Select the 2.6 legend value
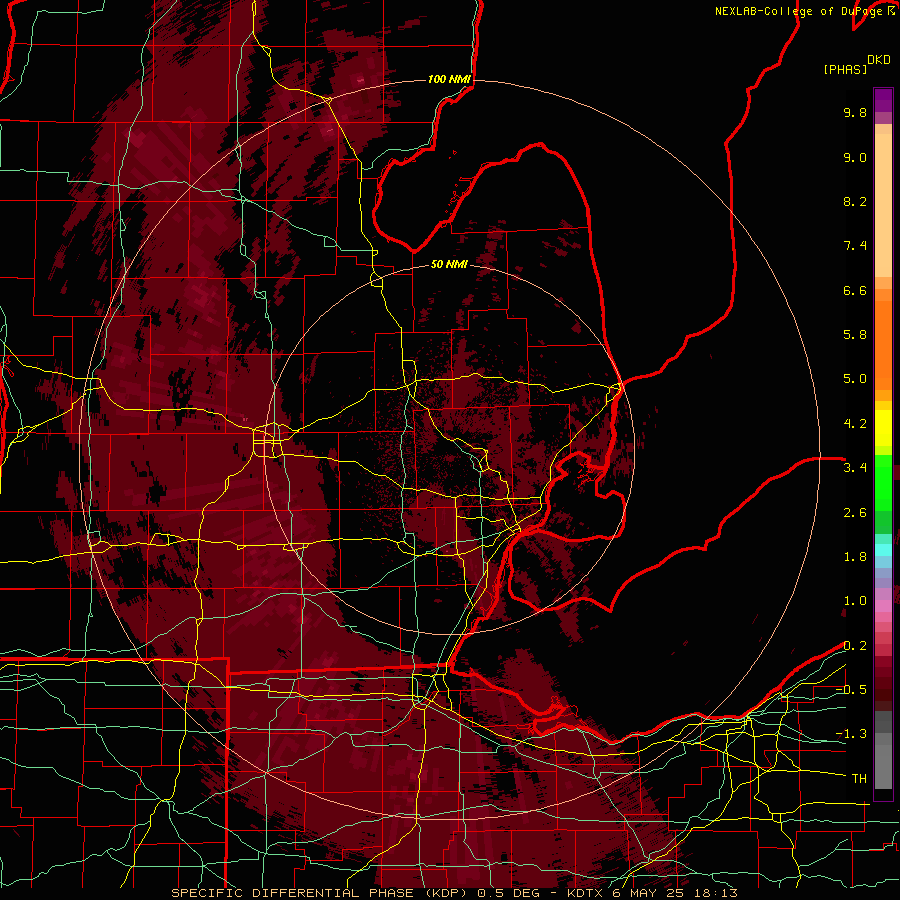The image size is (900, 900). [x=855, y=513]
